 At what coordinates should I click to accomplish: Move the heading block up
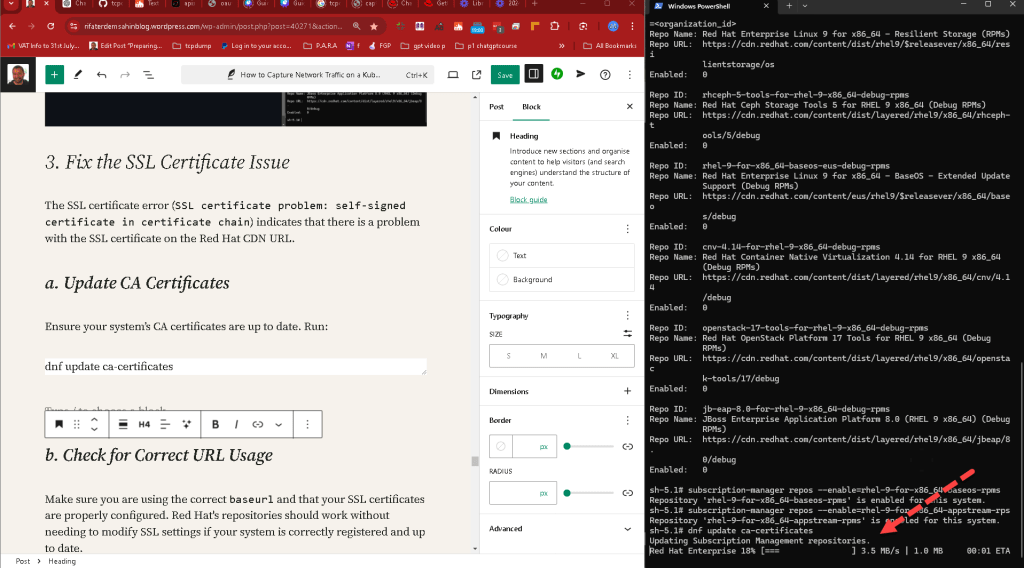click(x=94, y=420)
